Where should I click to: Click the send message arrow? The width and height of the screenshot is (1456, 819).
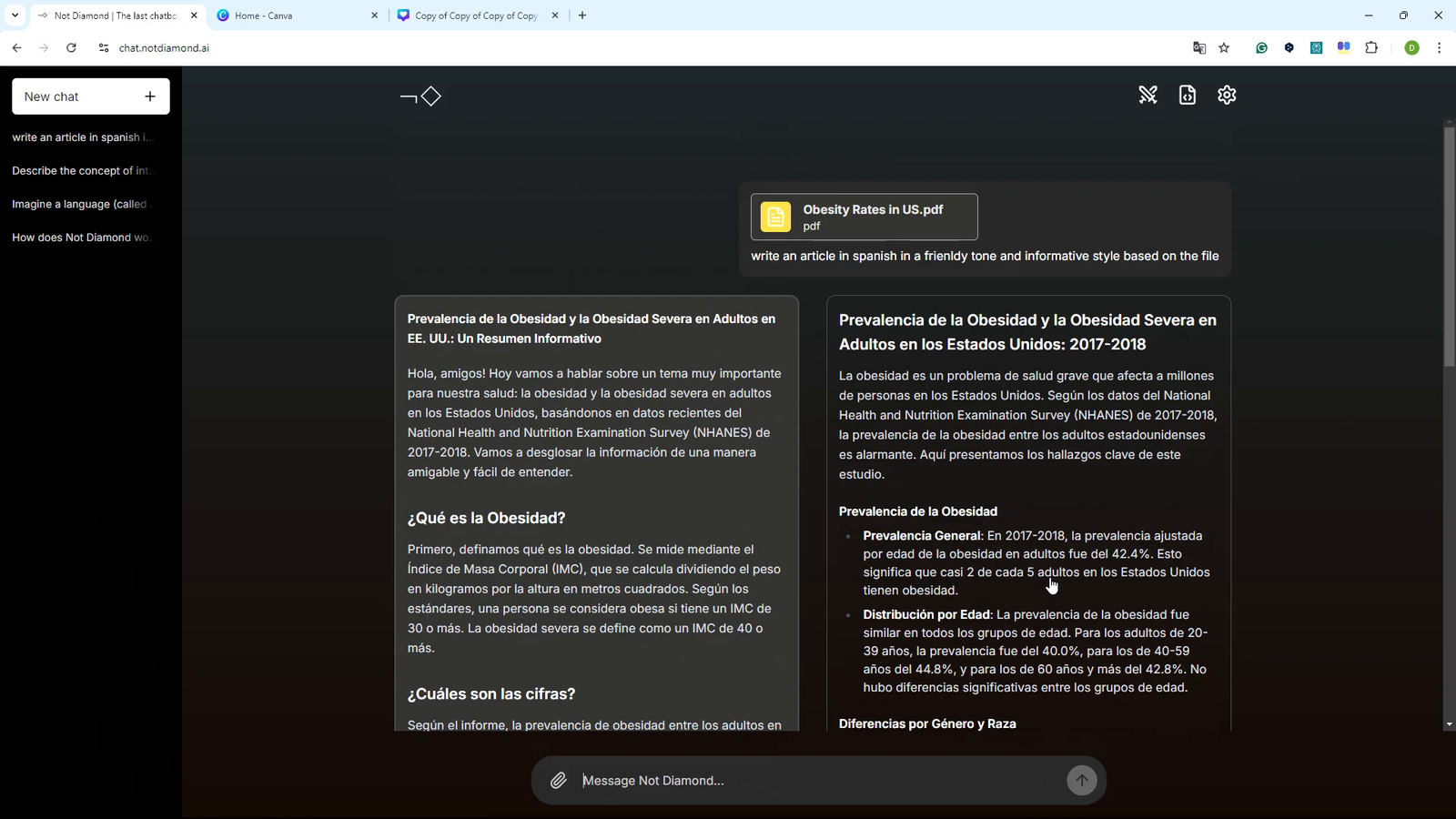[1082, 780]
